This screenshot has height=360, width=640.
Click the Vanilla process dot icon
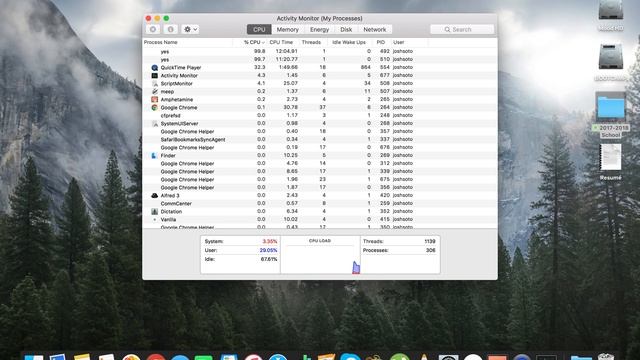coord(154,220)
